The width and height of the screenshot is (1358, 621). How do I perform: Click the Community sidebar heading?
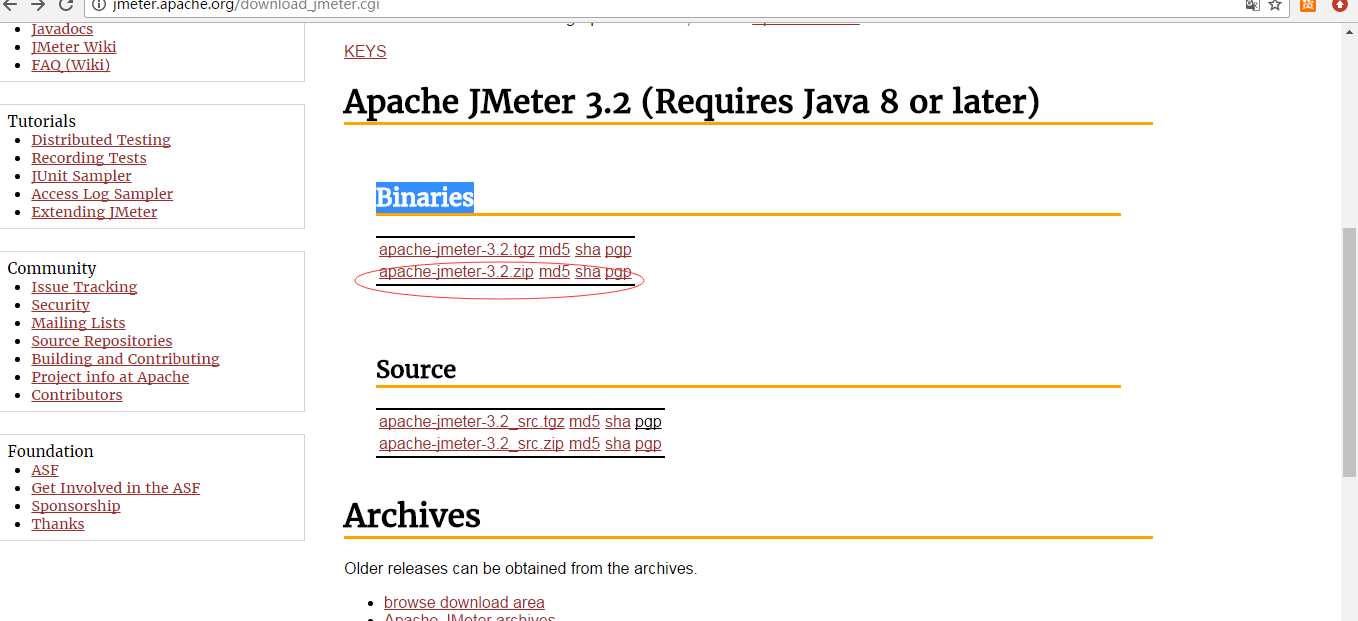point(52,268)
